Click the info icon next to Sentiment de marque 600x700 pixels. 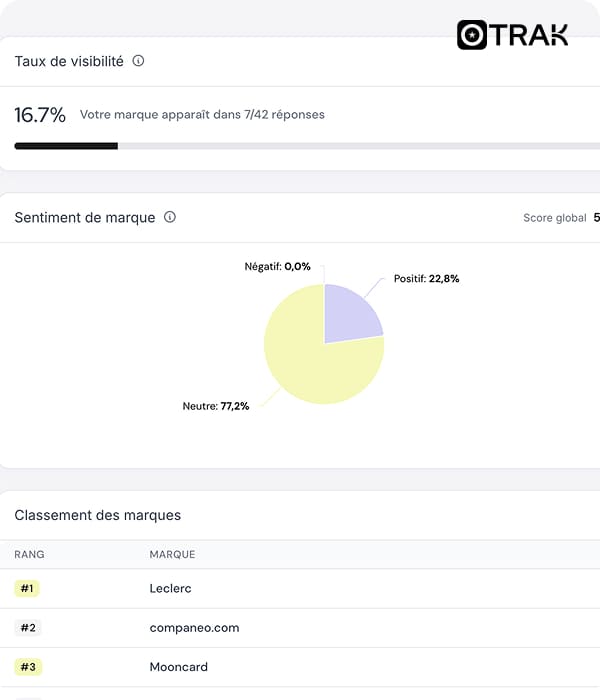(170, 217)
